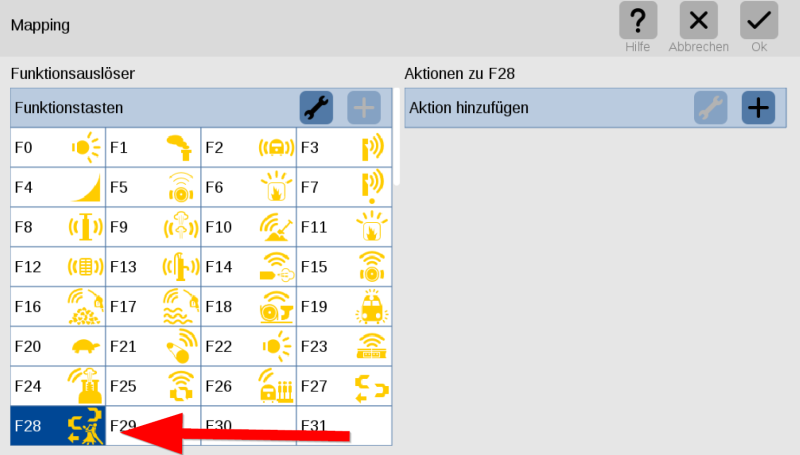800x455 pixels.
Task: Open function keys wrench settings
Action: pos(316,108)
